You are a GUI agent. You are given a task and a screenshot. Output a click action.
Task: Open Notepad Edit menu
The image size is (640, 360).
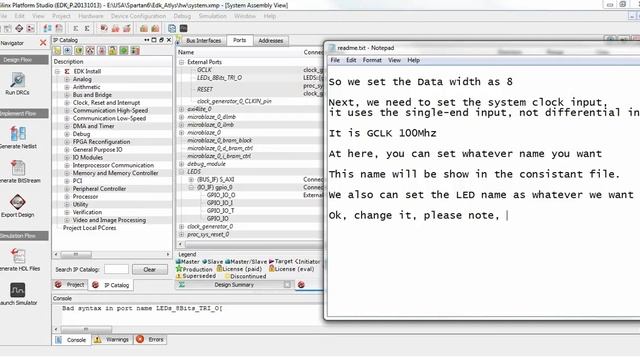pyautogui.click(x=351, y=60)
